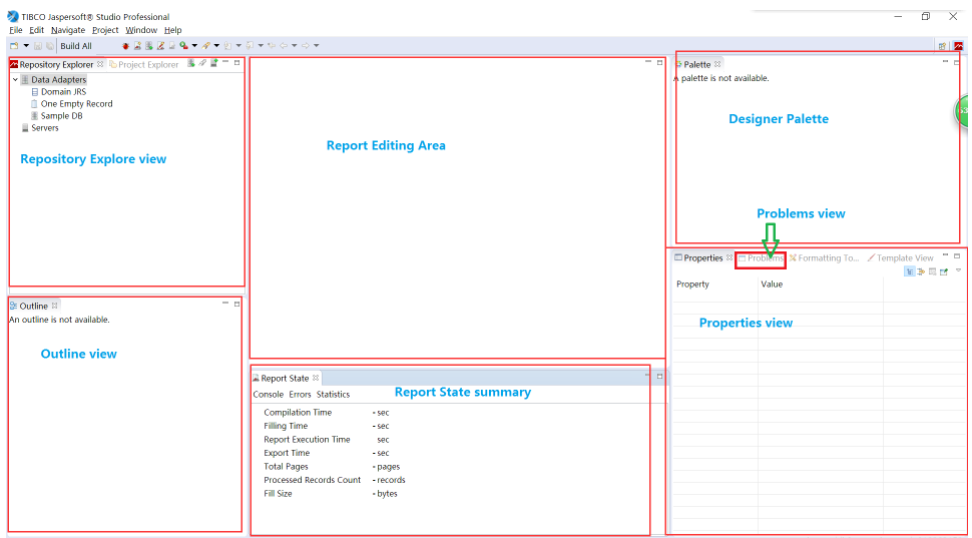Image resolution: width=972 pixels, height=538 pixels.
Task: Switch to the Problems tab
Action: [761, 258]
